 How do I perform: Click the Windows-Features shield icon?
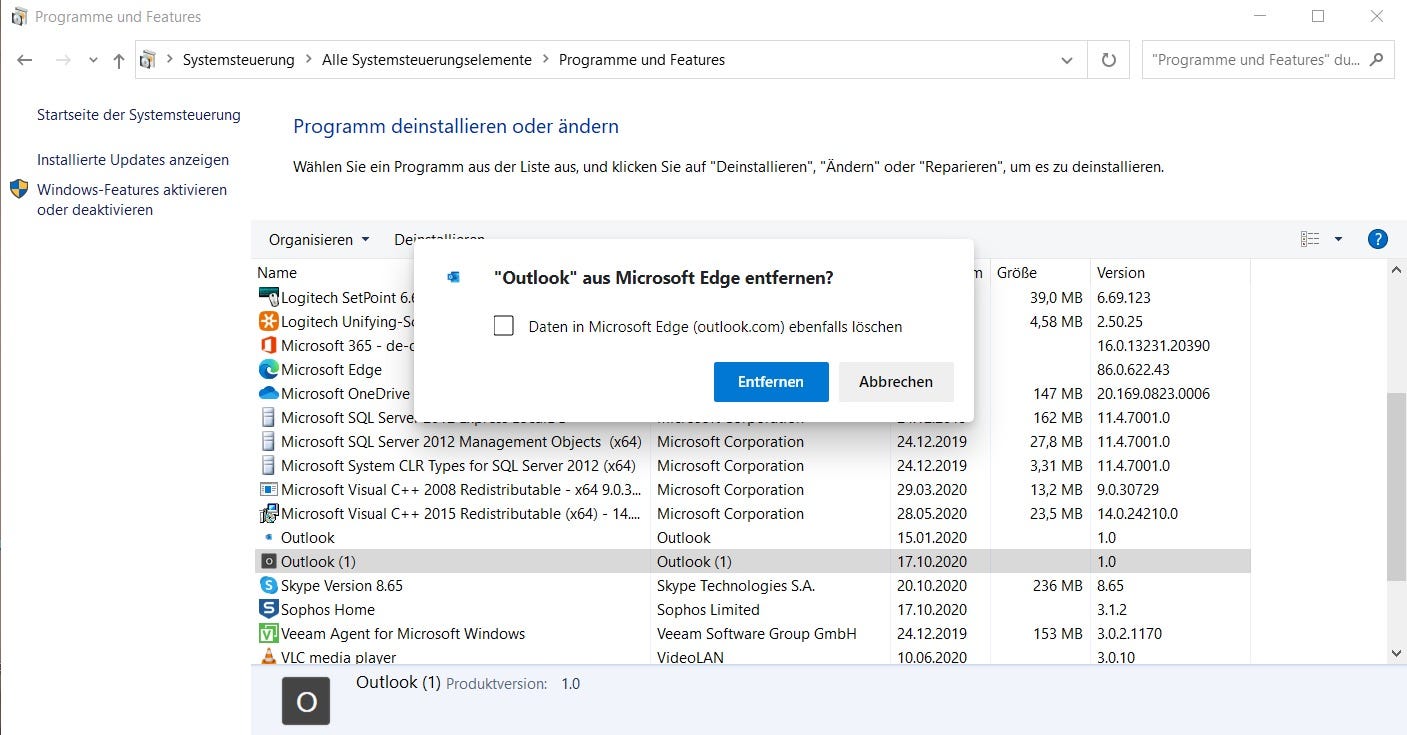[19, 189]
